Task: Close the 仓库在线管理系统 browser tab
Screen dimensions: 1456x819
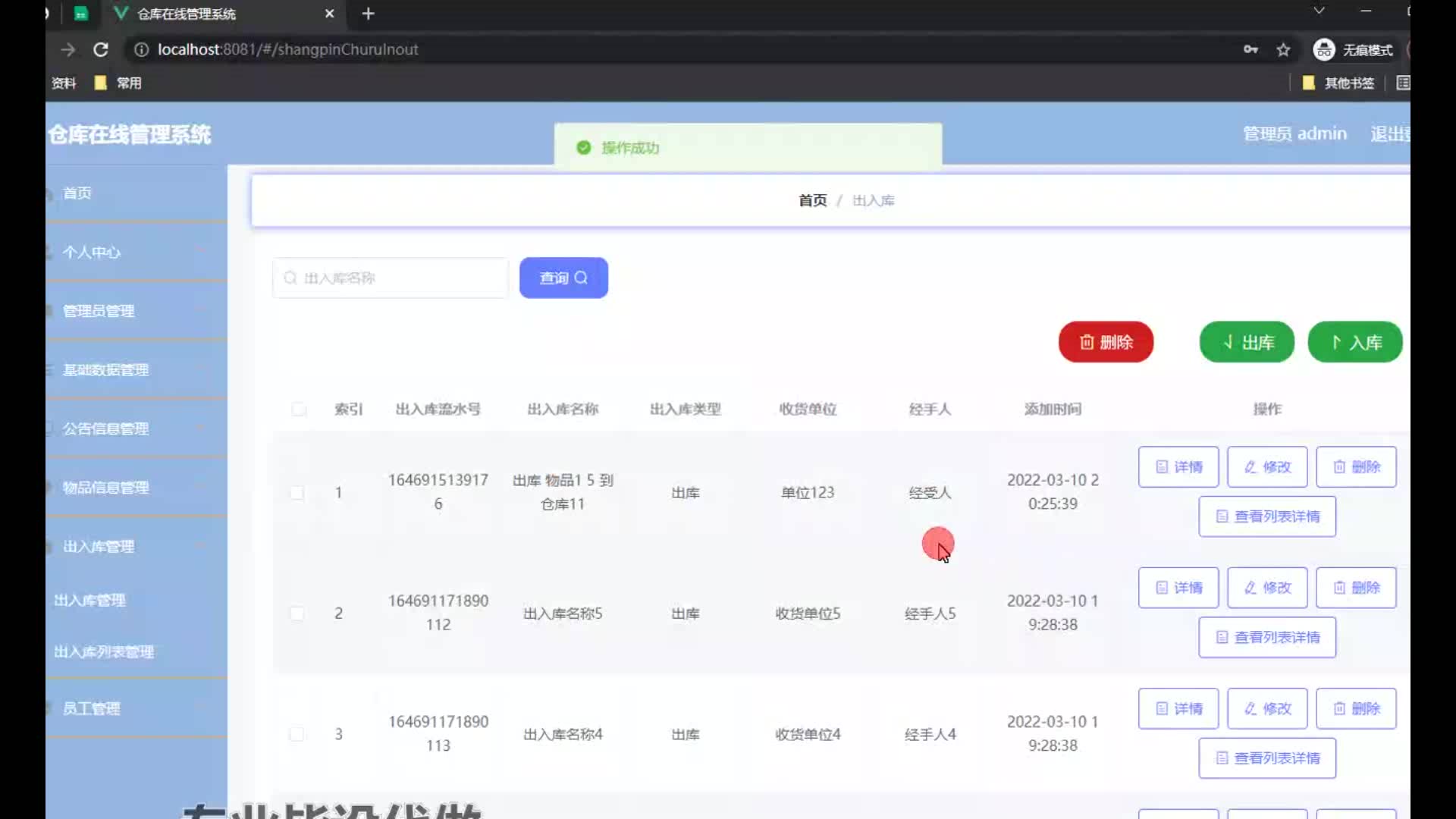Action: click(329, 14)
